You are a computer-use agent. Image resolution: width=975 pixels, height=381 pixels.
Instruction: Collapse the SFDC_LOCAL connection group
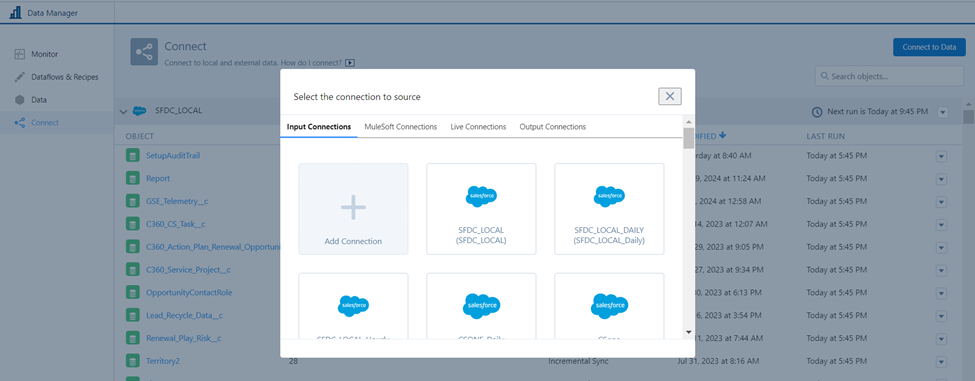pyautogui.click(x=123, y=112)
